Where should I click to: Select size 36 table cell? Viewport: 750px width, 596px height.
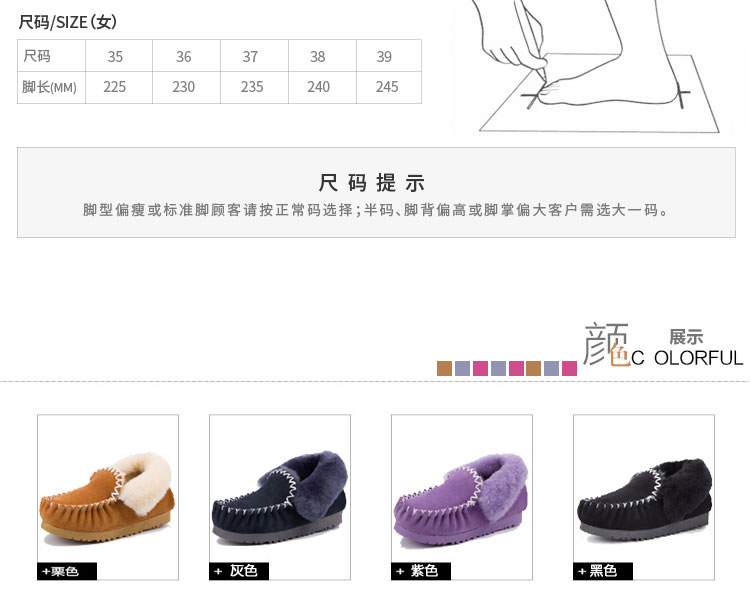click(x=186, y=56)
